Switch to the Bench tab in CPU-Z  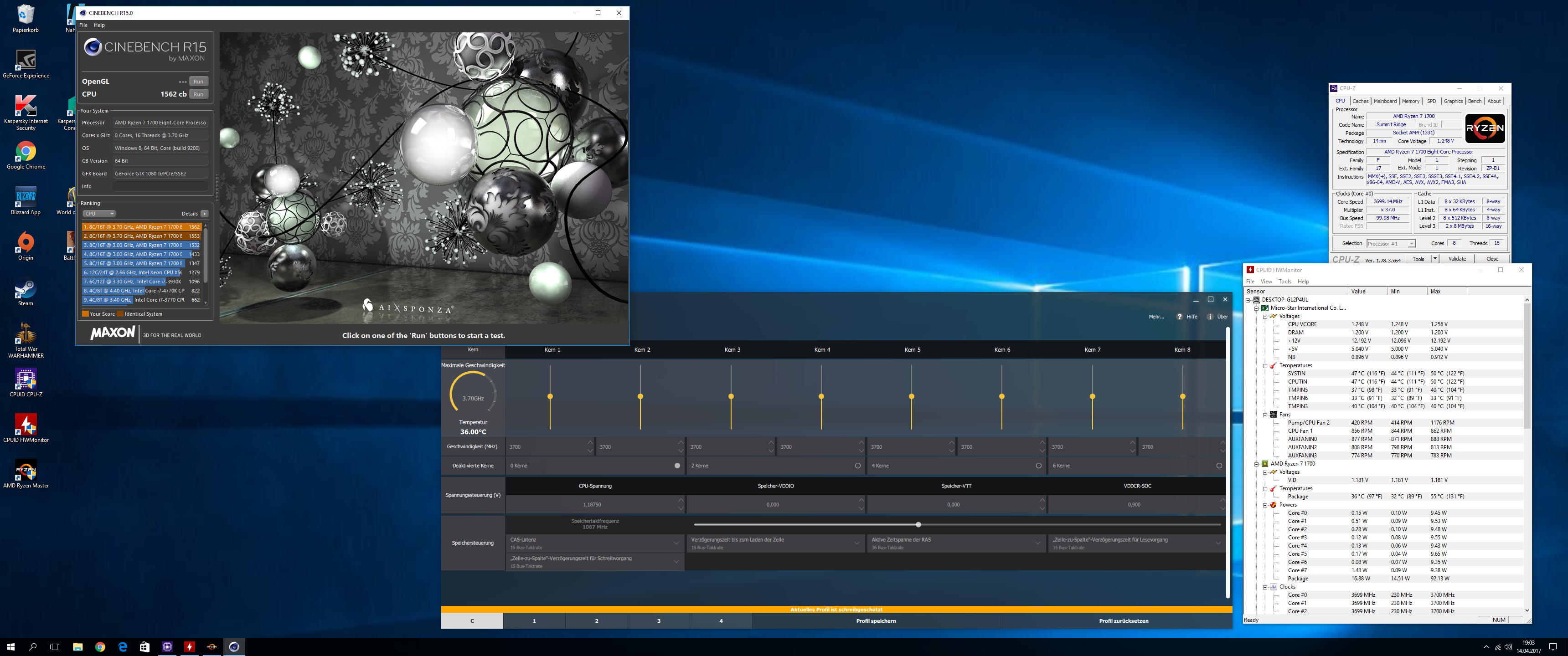1475,101
